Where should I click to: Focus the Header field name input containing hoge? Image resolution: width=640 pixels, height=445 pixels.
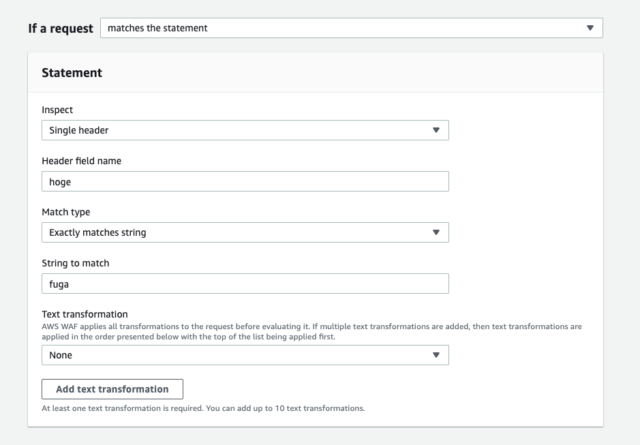click(x=245, y=181)
